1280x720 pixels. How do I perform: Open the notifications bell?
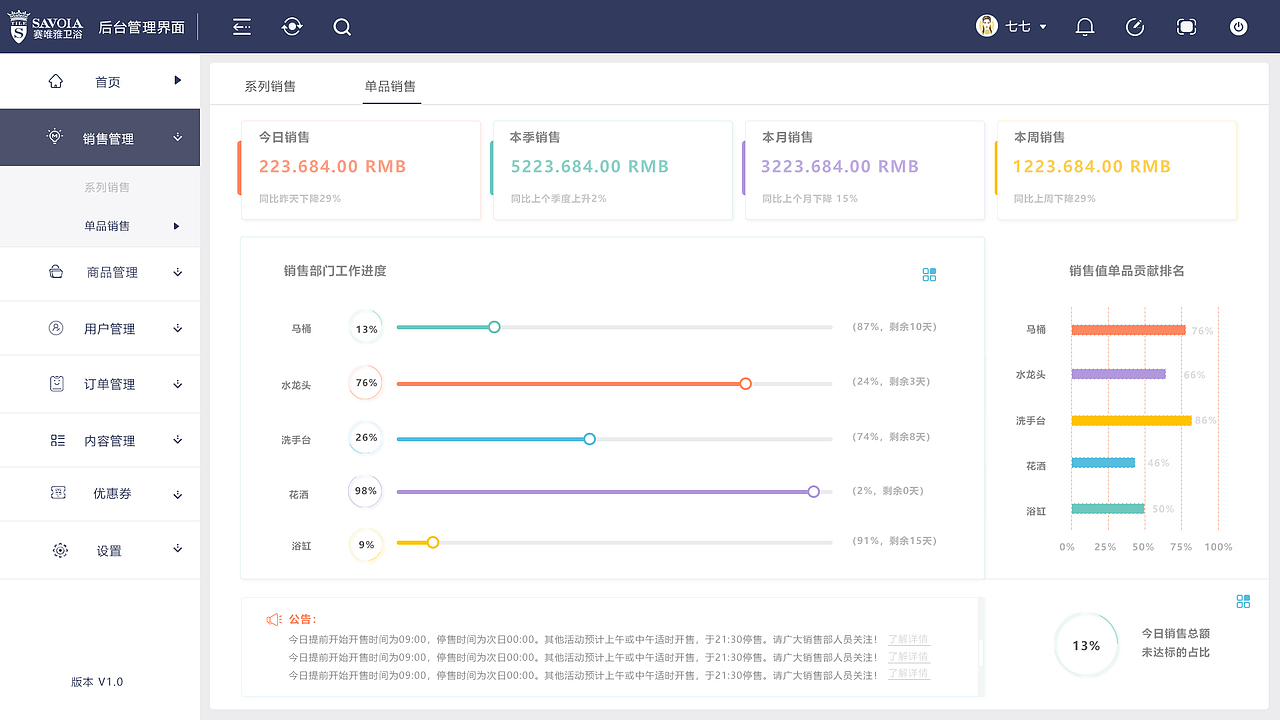[1085, 27]
